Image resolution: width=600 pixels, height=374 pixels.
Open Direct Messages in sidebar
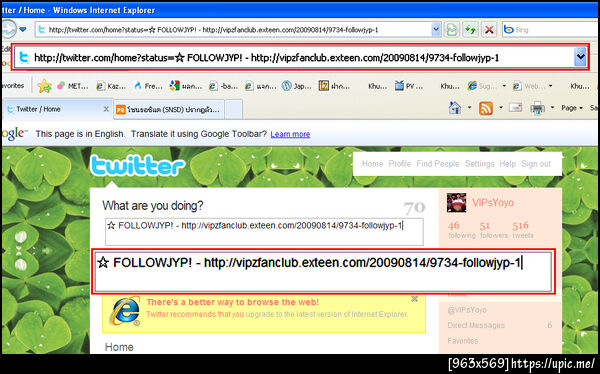point(476,325)
